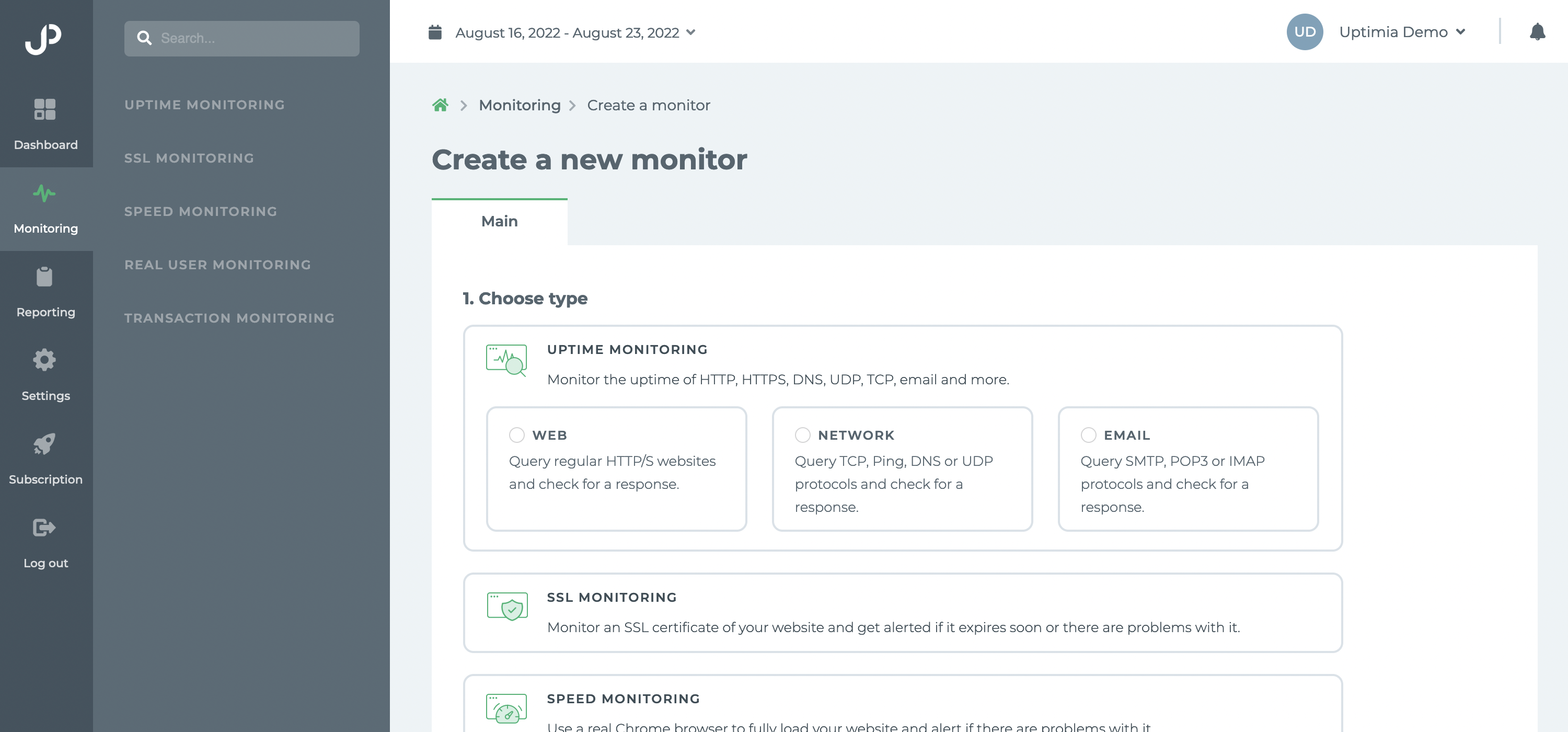Click the Log out arrow icon
1568x732 pixels.
44,528
